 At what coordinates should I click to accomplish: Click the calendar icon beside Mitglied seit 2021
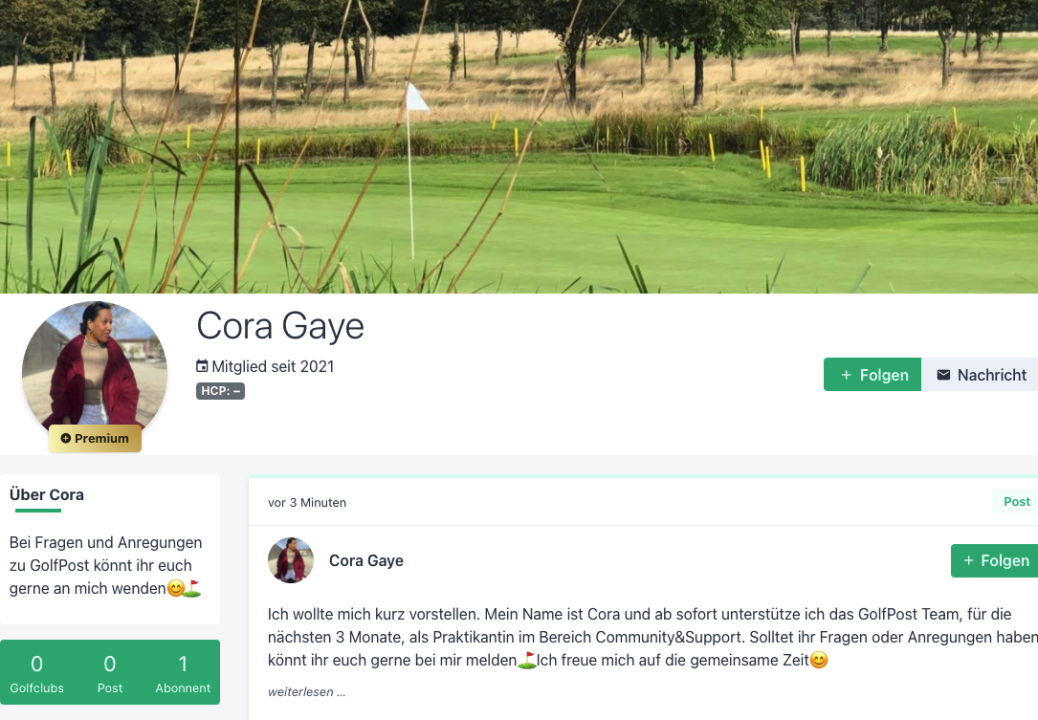(x=202, y=366)
